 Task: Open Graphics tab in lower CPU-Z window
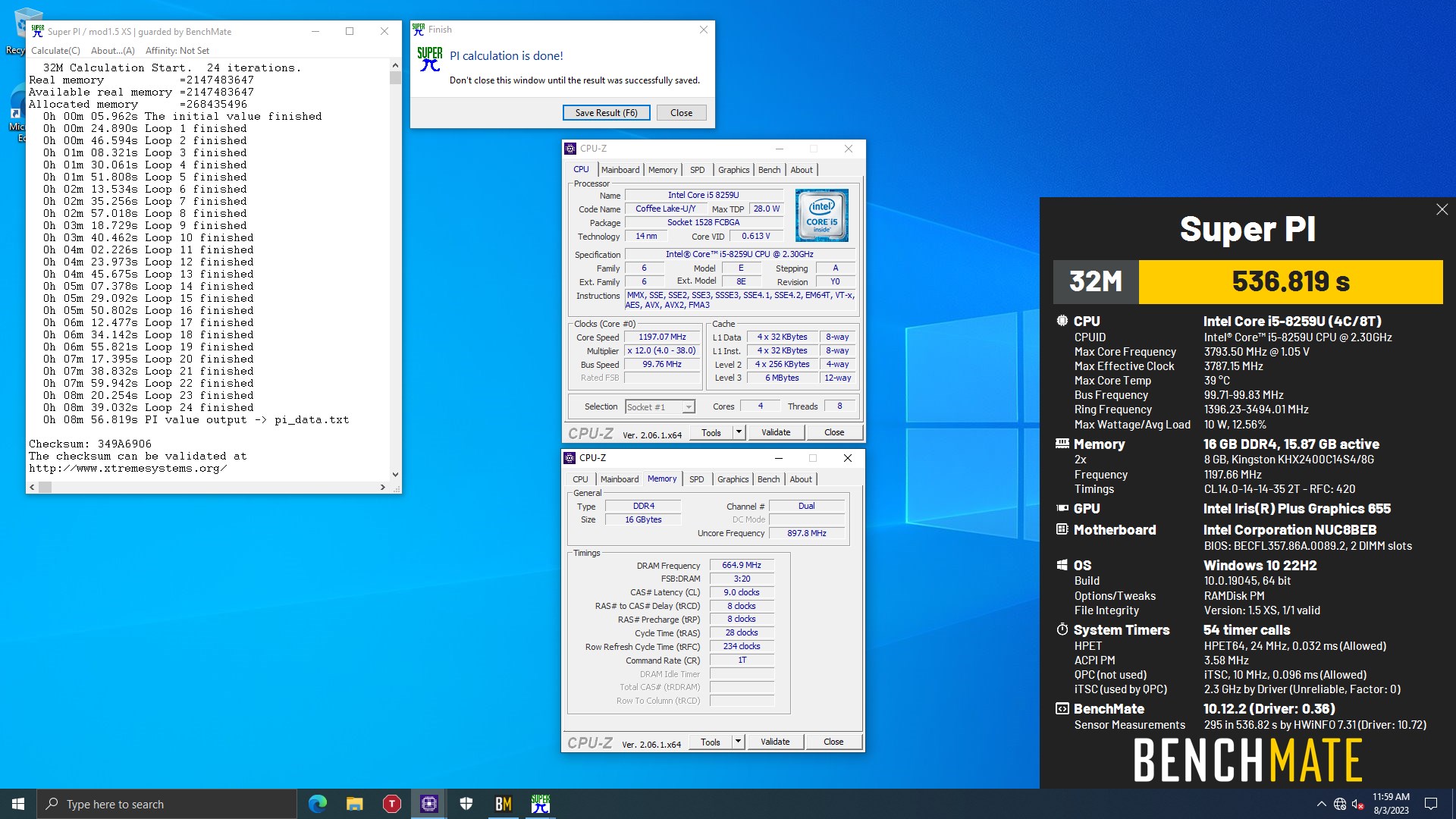coord(733,479)
